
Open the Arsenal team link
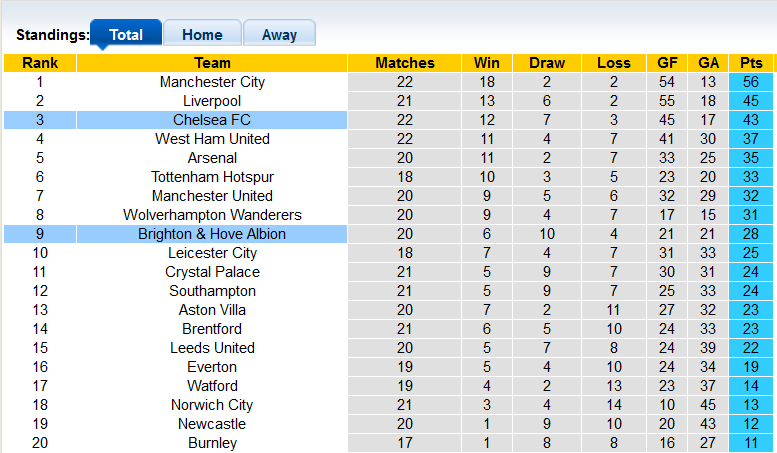point(212,158)
